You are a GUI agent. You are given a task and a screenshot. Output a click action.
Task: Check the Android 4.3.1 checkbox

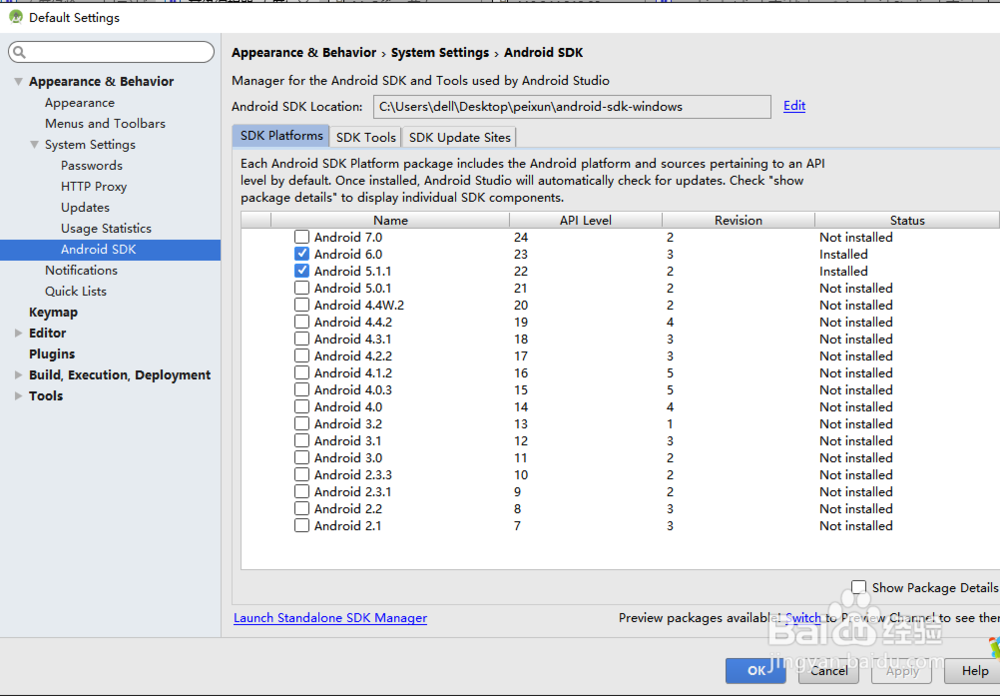[x=302, y=339]
